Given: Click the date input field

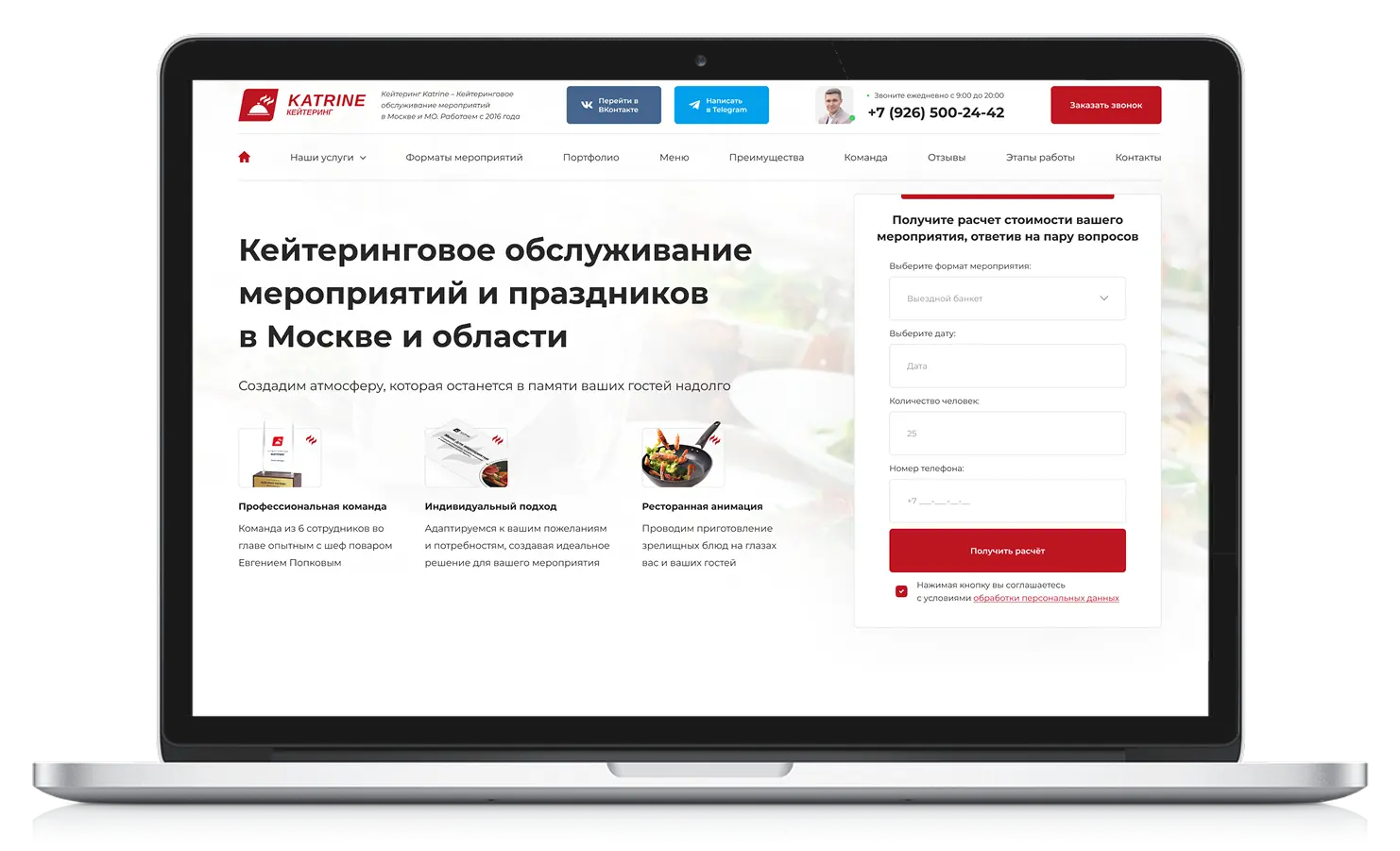Looking at the screenshot, I should pyautogui.click(x=1007, y=366).
